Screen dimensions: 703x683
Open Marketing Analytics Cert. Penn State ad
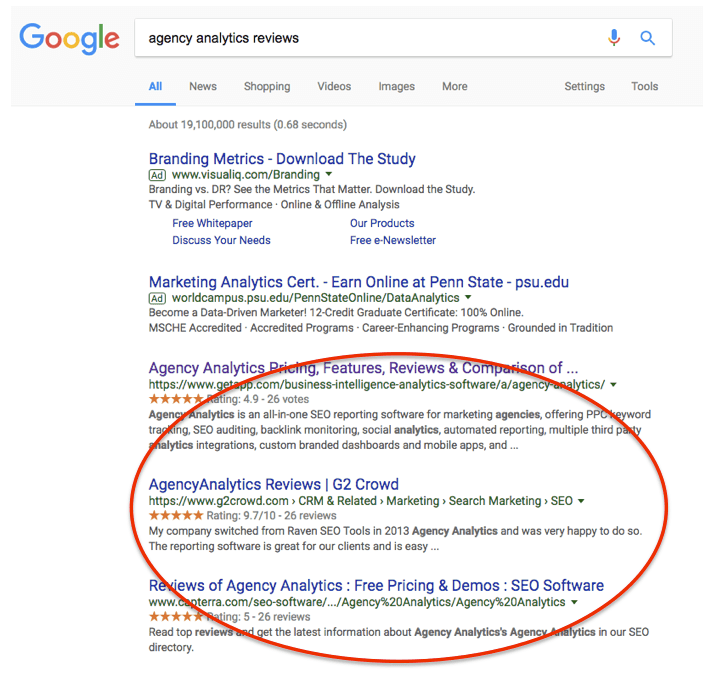[359, 282]
